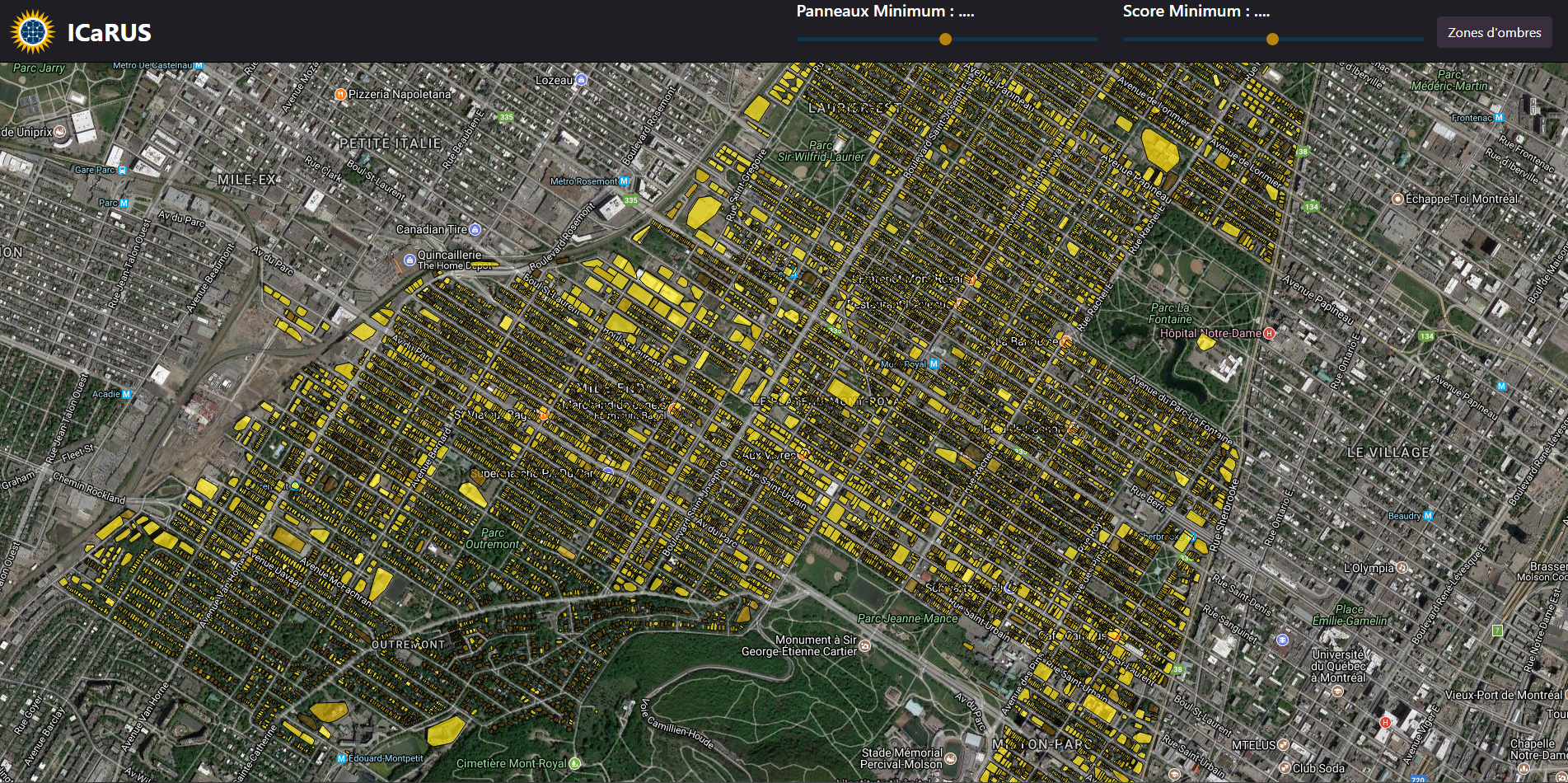This screenshot has width=1568, height=783.
Task: Click the Vieux-Port de Montréal label
Action: coord(1503,695)
